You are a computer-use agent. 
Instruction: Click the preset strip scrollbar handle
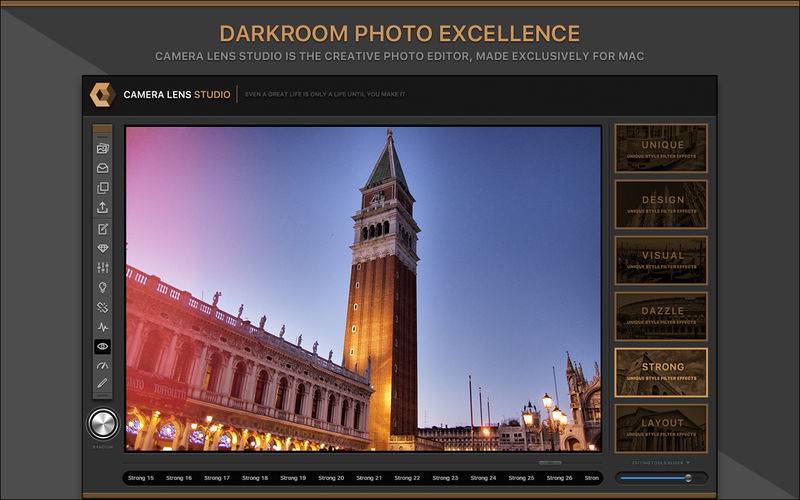[x=550, y=463]
